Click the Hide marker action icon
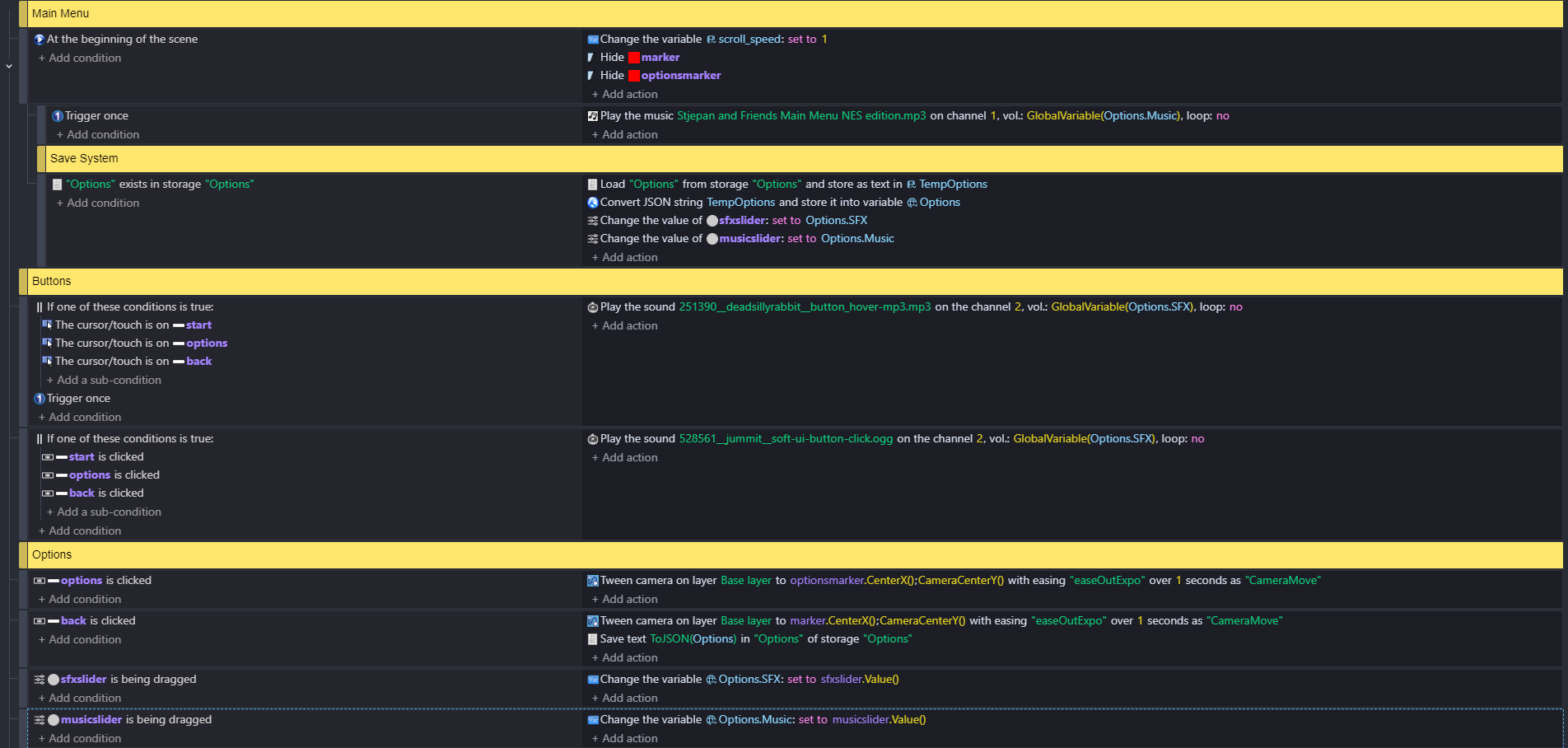 (x=591, y=58)
